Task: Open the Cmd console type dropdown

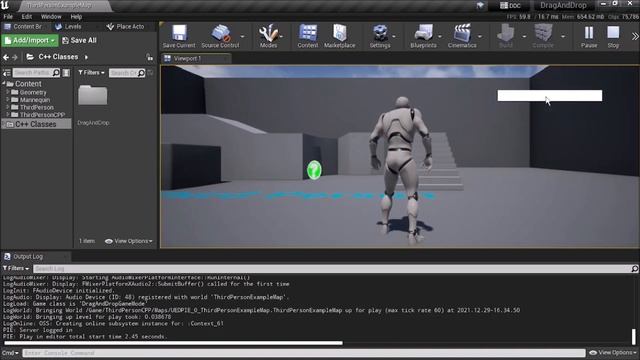Action: (x=10, y=353)
